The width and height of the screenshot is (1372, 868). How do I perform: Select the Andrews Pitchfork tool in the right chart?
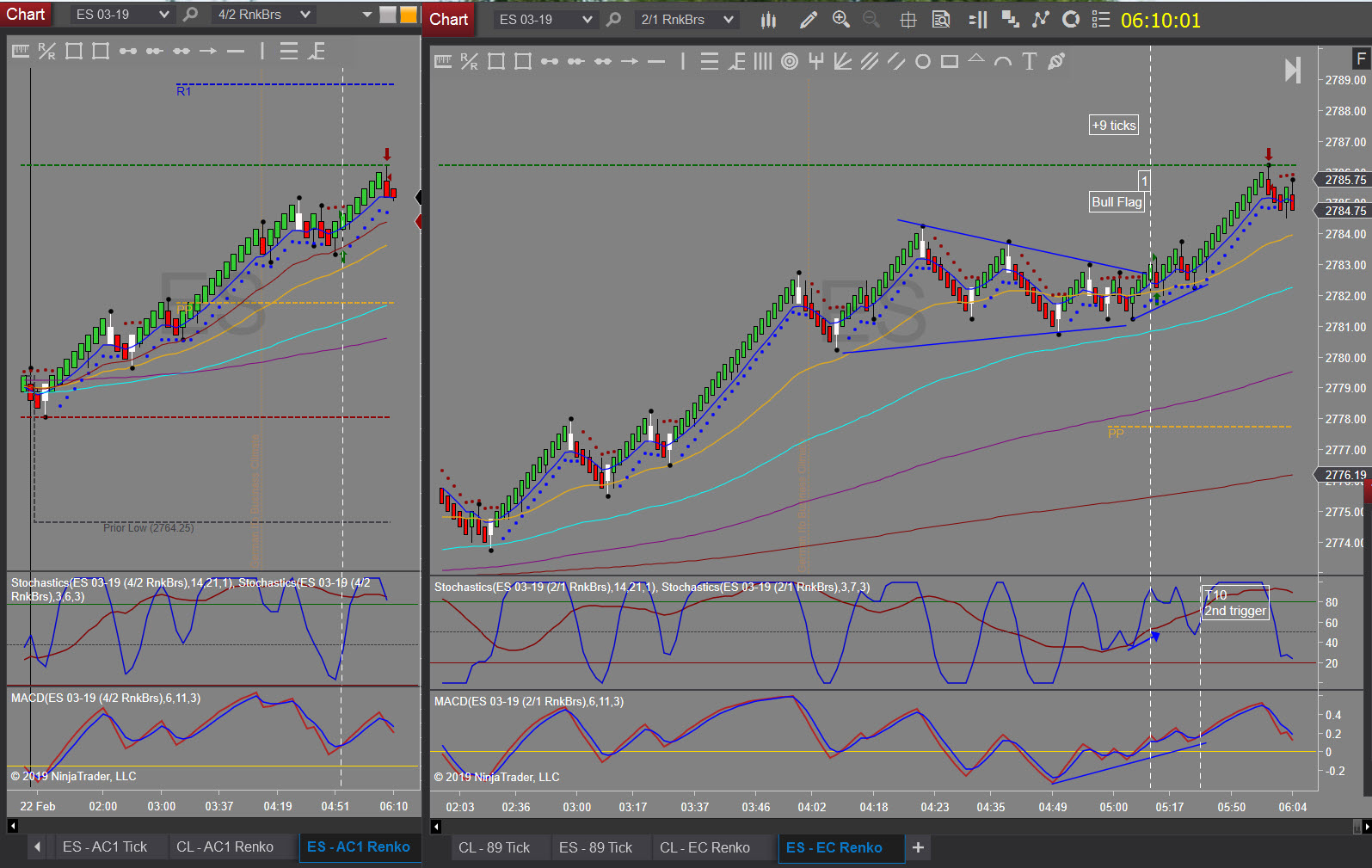(816, 61)
